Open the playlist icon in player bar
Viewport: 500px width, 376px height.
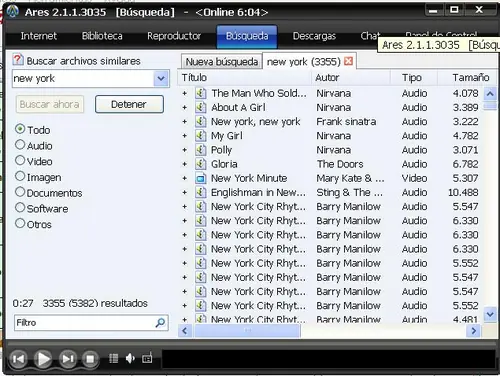(x=114, y=358)
